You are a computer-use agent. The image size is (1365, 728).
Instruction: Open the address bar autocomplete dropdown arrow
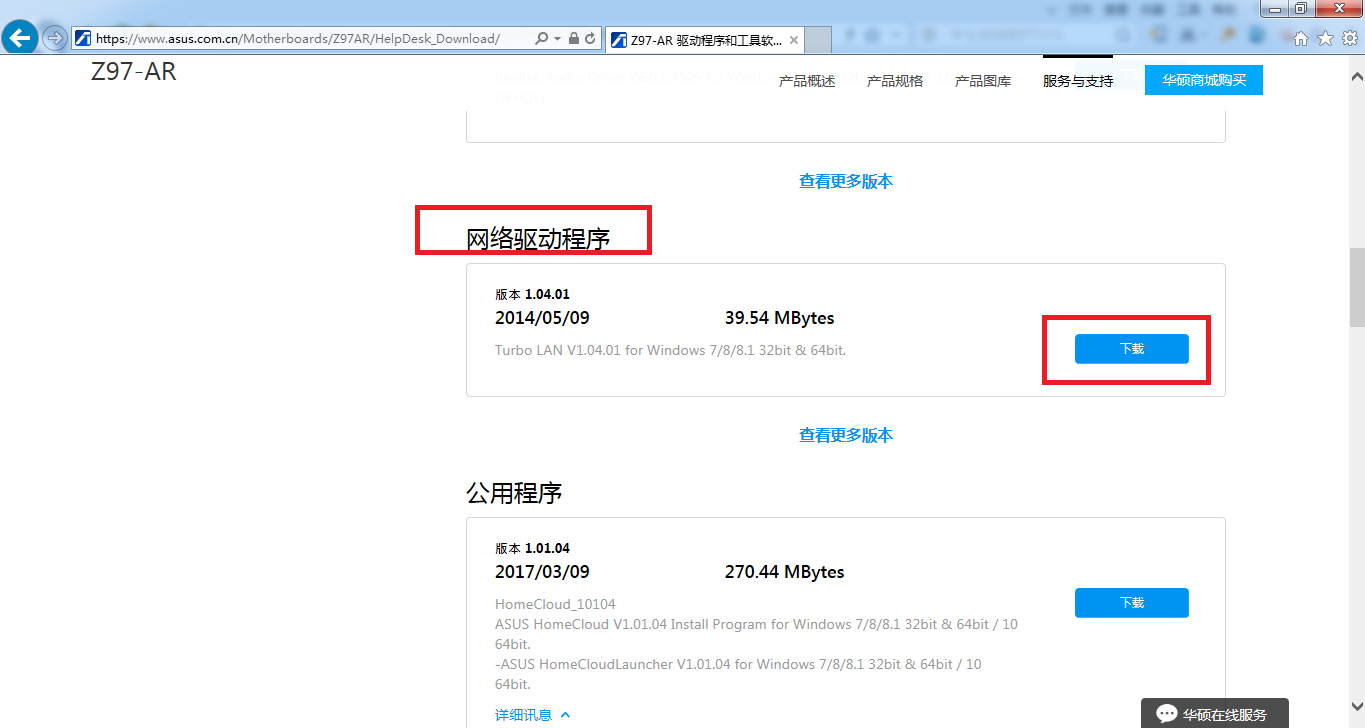(557, 38)
